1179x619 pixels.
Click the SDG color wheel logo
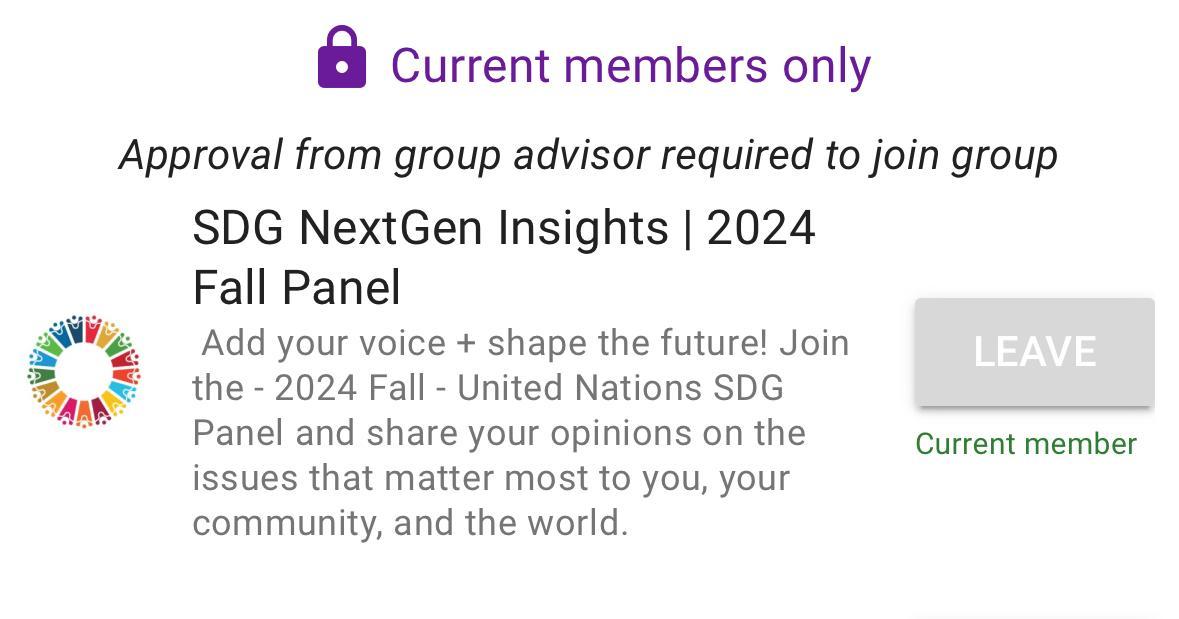[84, 371]
